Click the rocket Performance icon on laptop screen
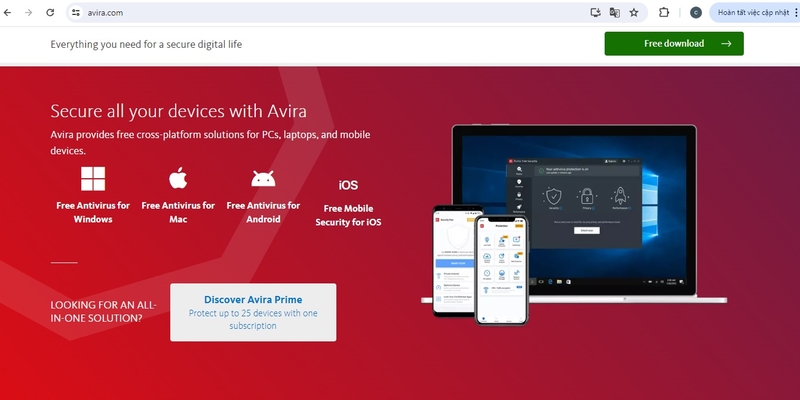Image resolution: width=800 pixels, height=400 pixels. [620, 196]
